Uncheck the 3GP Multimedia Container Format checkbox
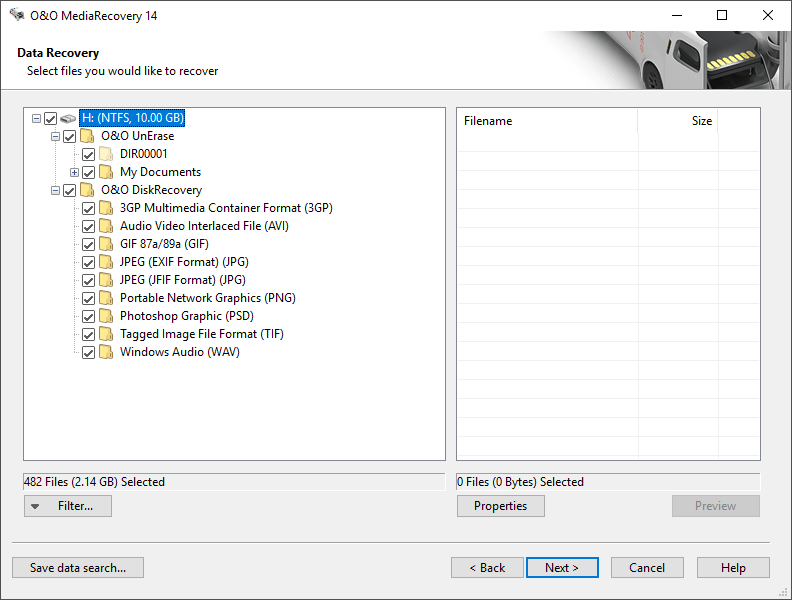 coord(88,209)
